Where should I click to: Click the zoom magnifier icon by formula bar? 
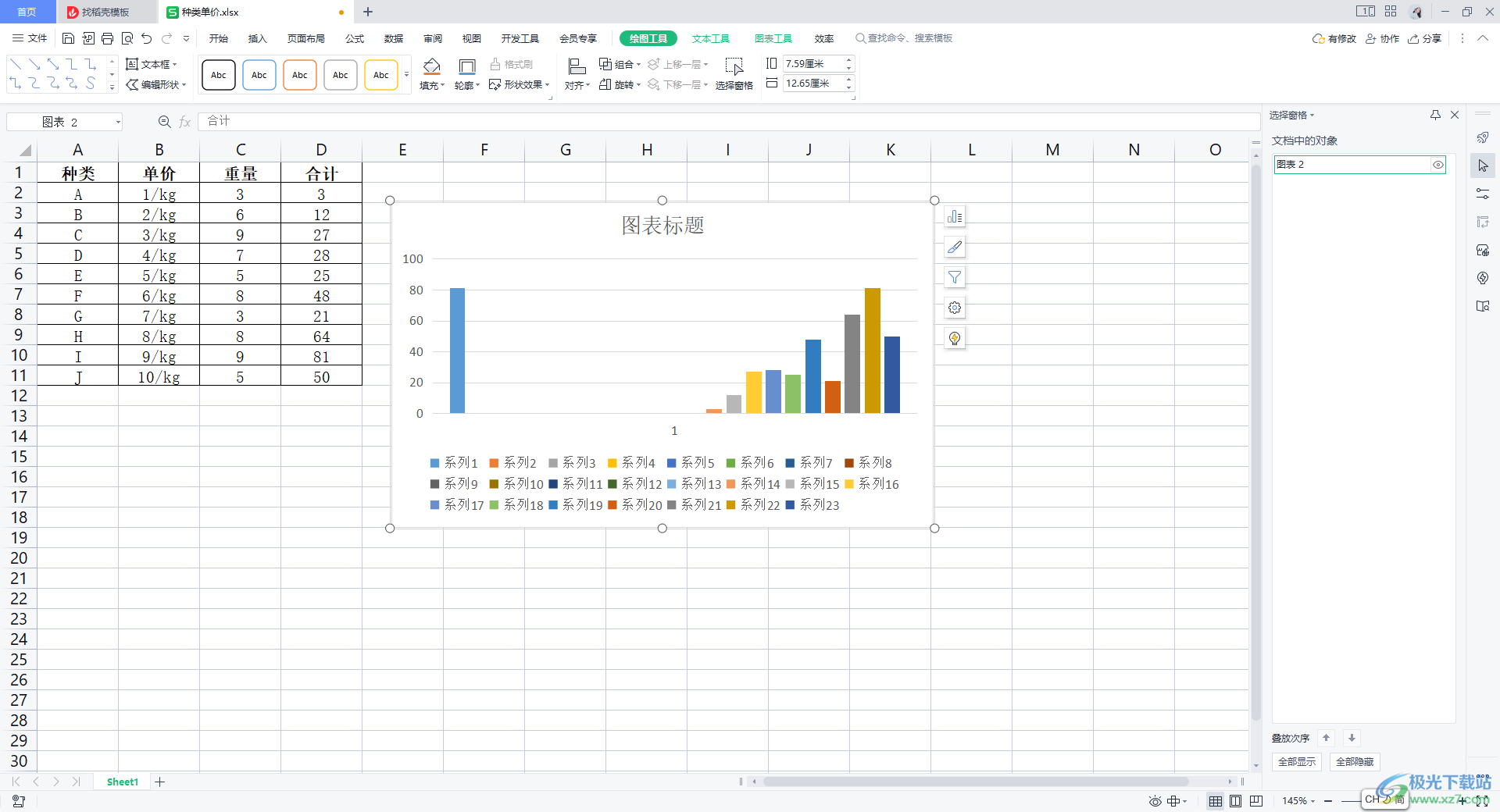coord(164,122)
